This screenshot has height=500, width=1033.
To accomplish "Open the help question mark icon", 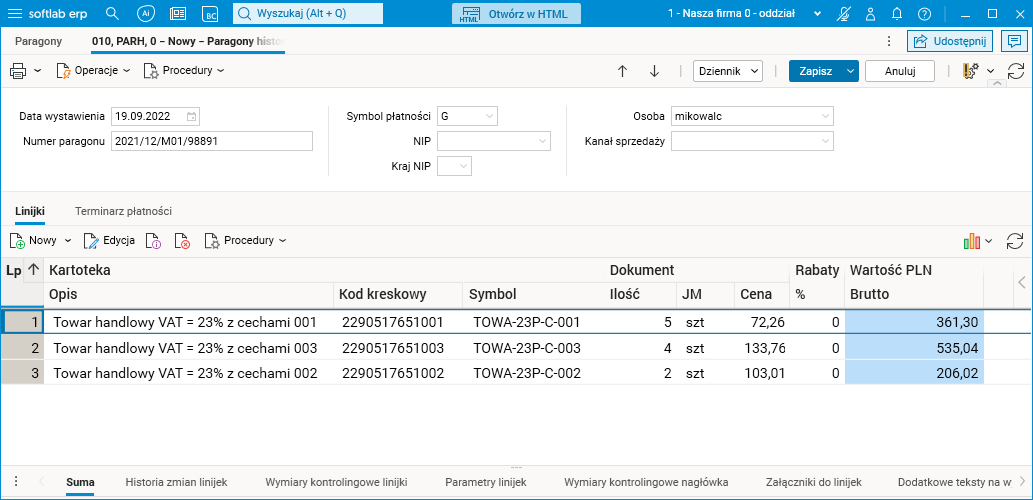I will pyautogui.click(x=924, y=13).
